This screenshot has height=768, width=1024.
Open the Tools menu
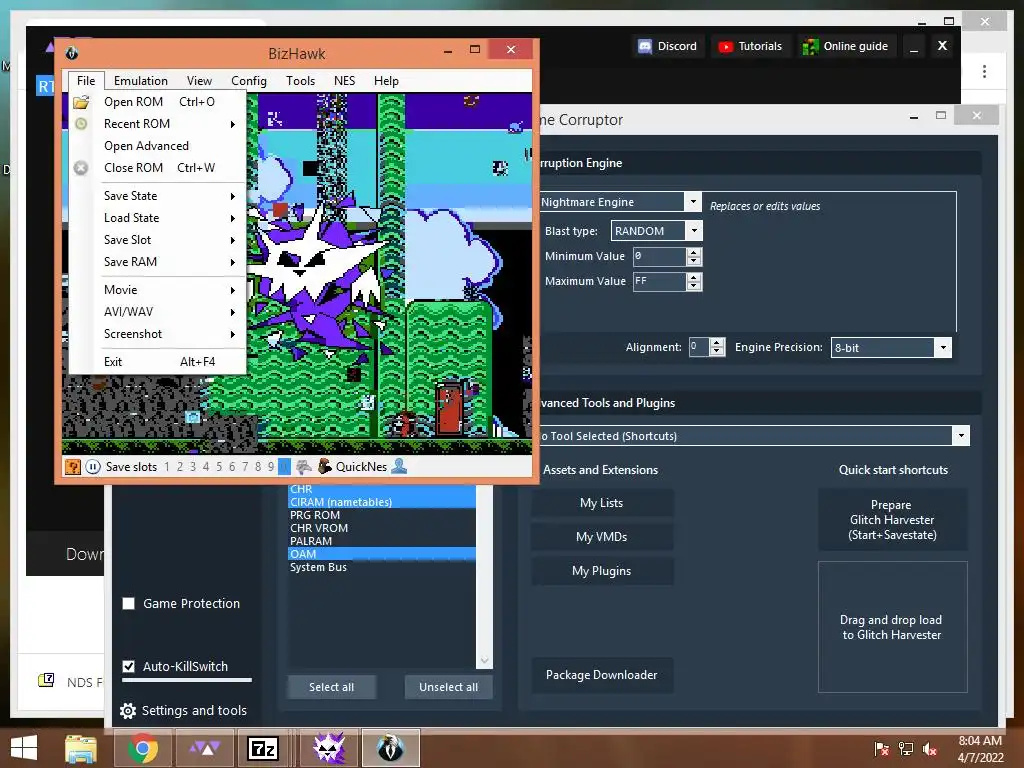coord(300,80)
